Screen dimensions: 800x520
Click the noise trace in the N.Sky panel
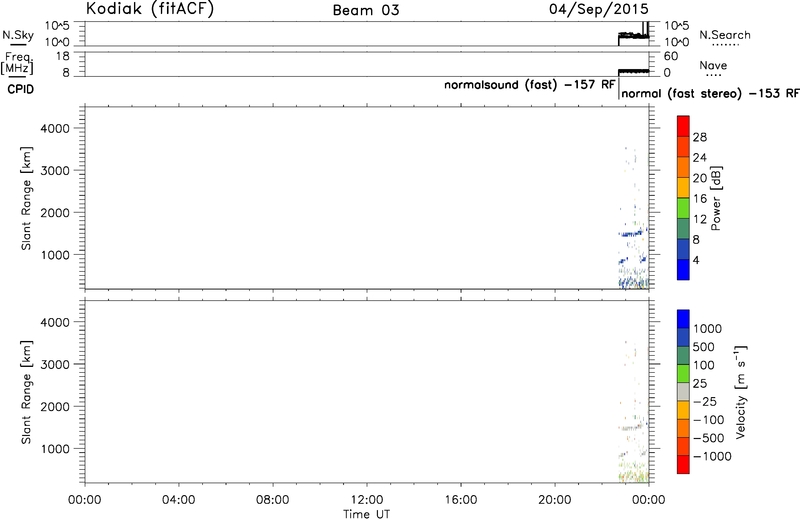pyautogui.click(x=633, y=36)
